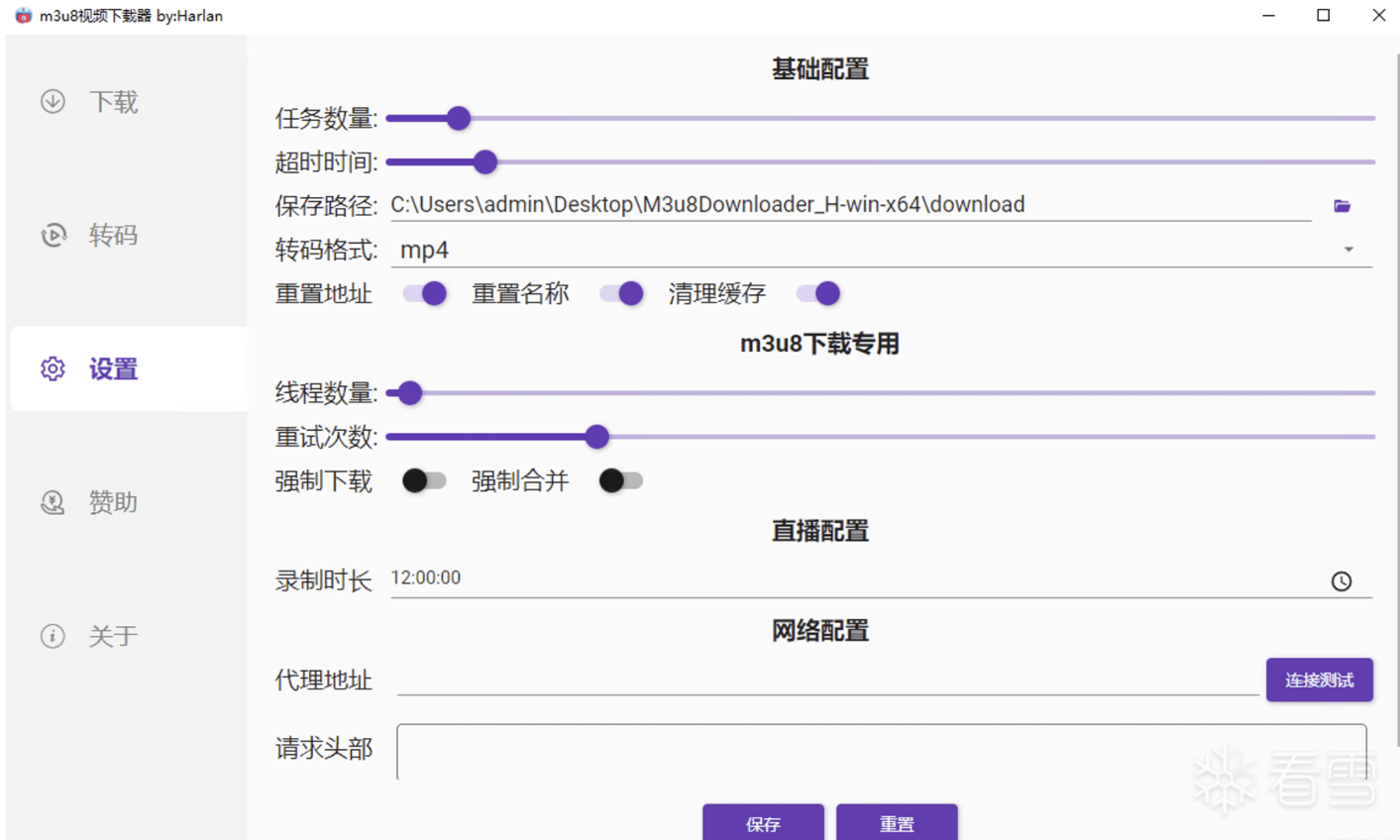Enable the 强制合并 switch
Viewport: 1400px width, 840px height.
(621, 480)
